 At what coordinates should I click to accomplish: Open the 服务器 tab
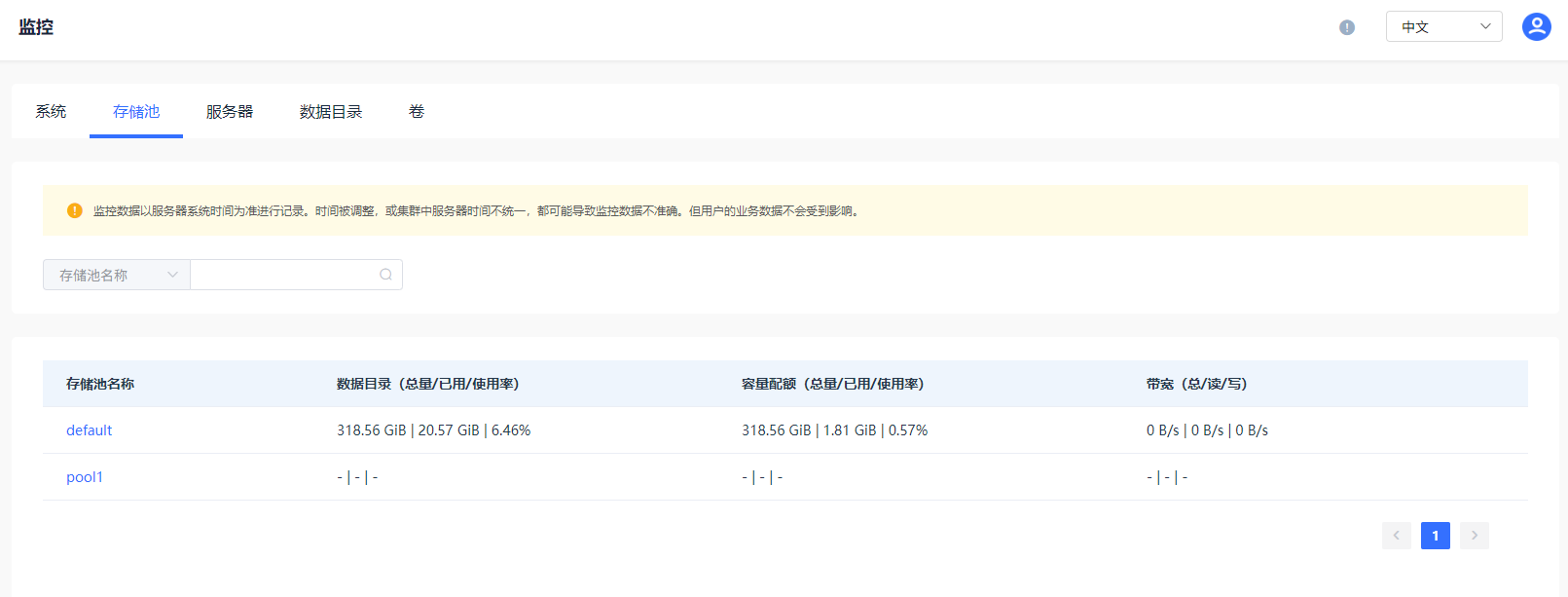(x=230, y=111)
